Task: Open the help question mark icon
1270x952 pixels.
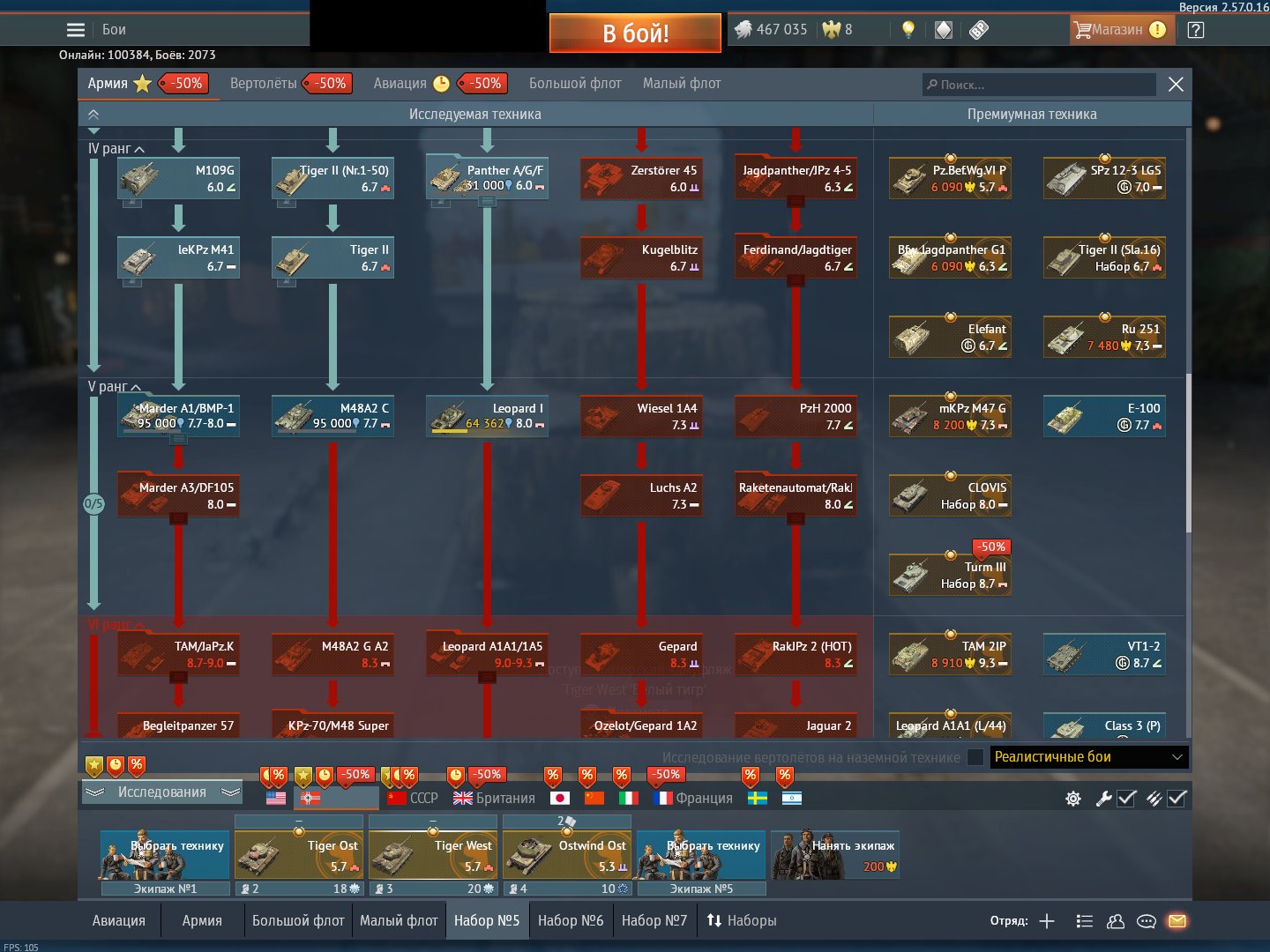Action: pos(1195,30)
